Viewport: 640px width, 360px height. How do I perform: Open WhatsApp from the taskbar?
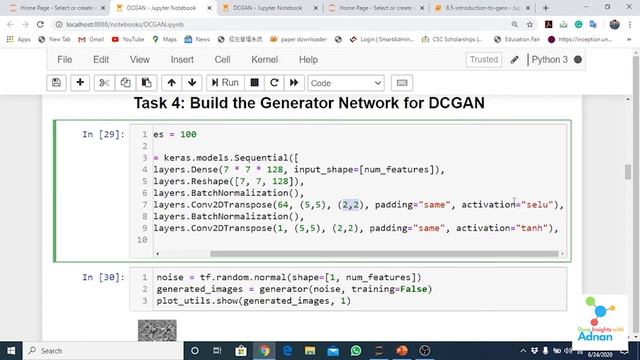coord(356,351)
